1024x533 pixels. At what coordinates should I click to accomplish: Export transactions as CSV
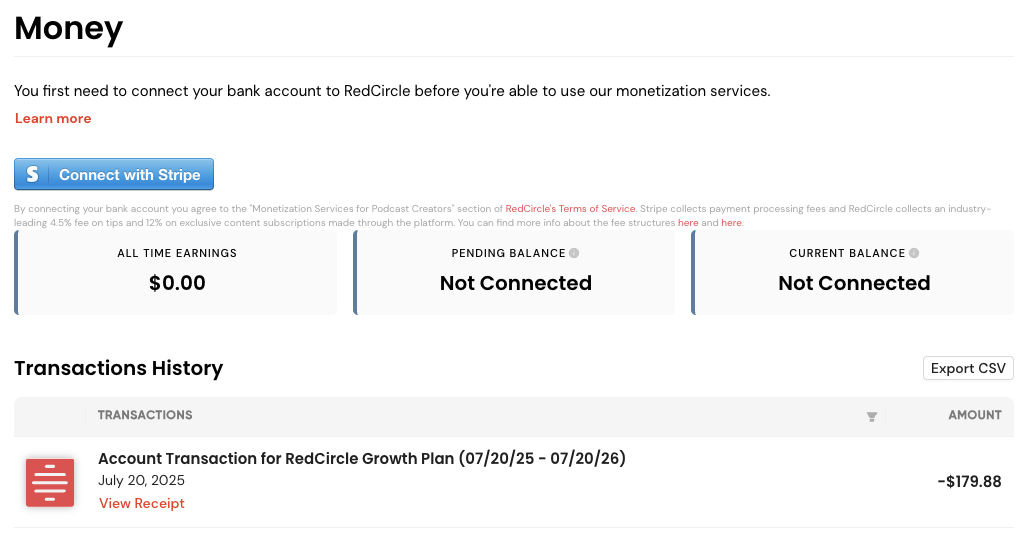coord(968,368)
